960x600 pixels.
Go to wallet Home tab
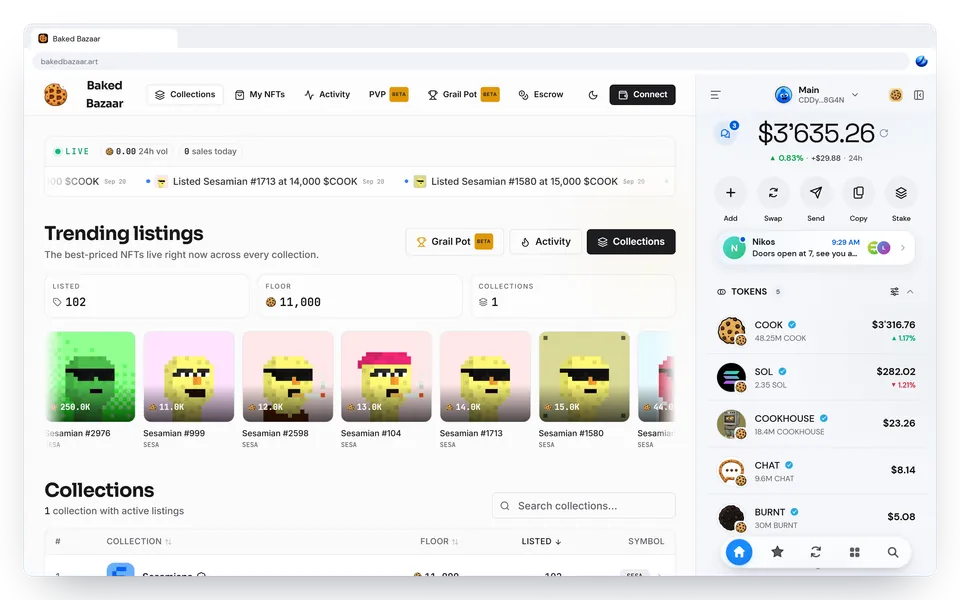tap(739, 552)
